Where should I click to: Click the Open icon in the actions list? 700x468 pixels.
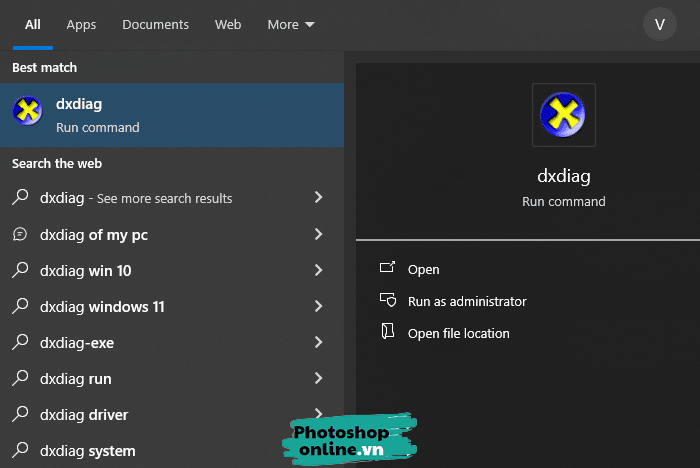pyautogui.click(x=388, y=269)
